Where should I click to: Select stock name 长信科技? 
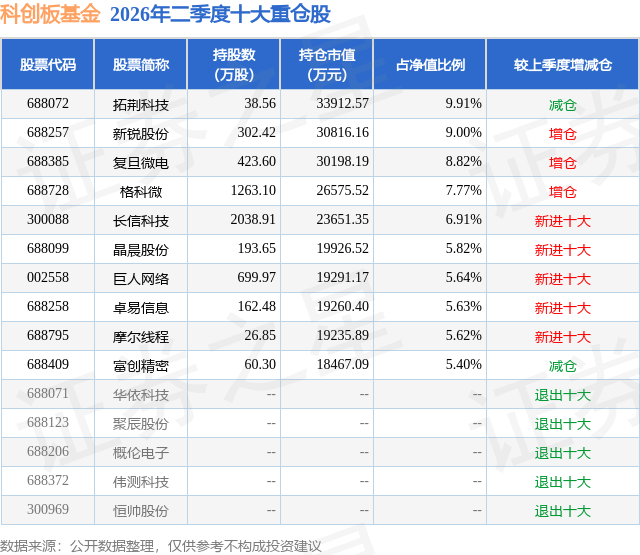[x=141, y=221]
